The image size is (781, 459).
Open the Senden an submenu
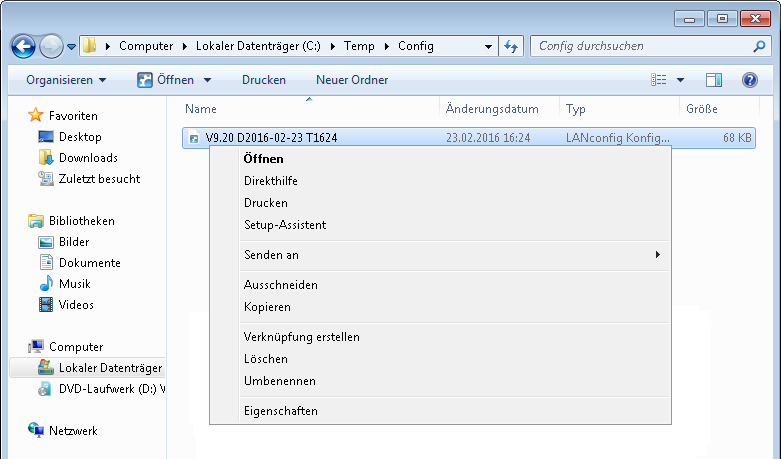271,255
